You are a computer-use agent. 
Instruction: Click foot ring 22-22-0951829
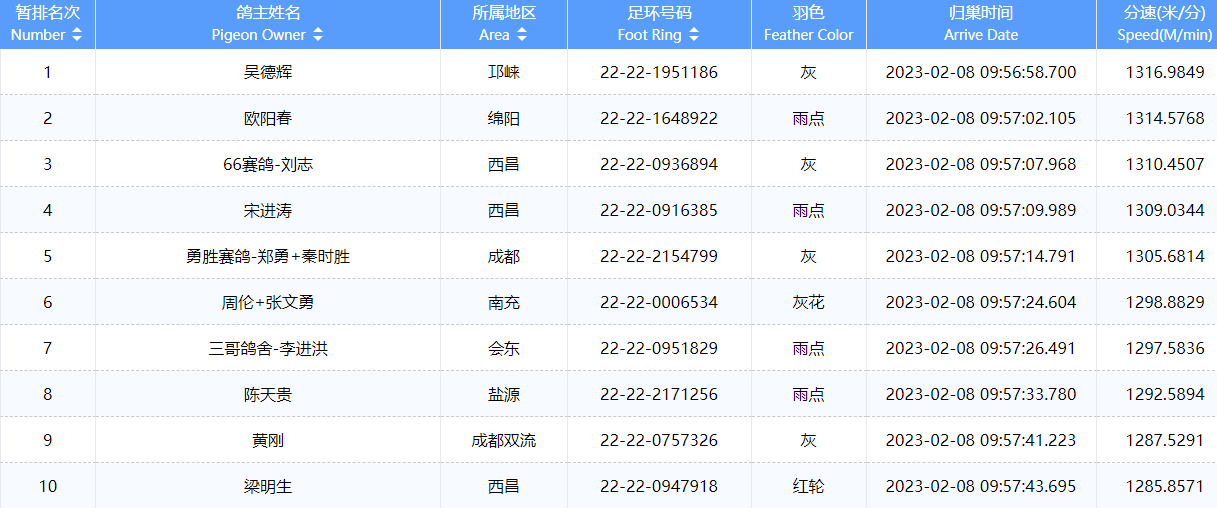click(x=658, y=349)
